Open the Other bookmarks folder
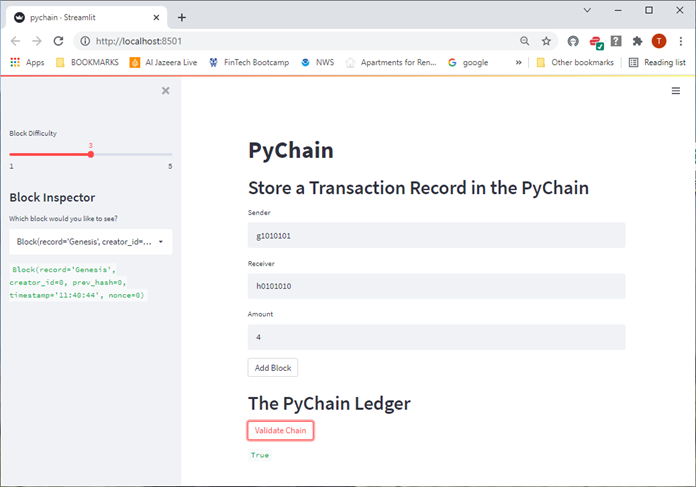 click(x=575, y=63)
